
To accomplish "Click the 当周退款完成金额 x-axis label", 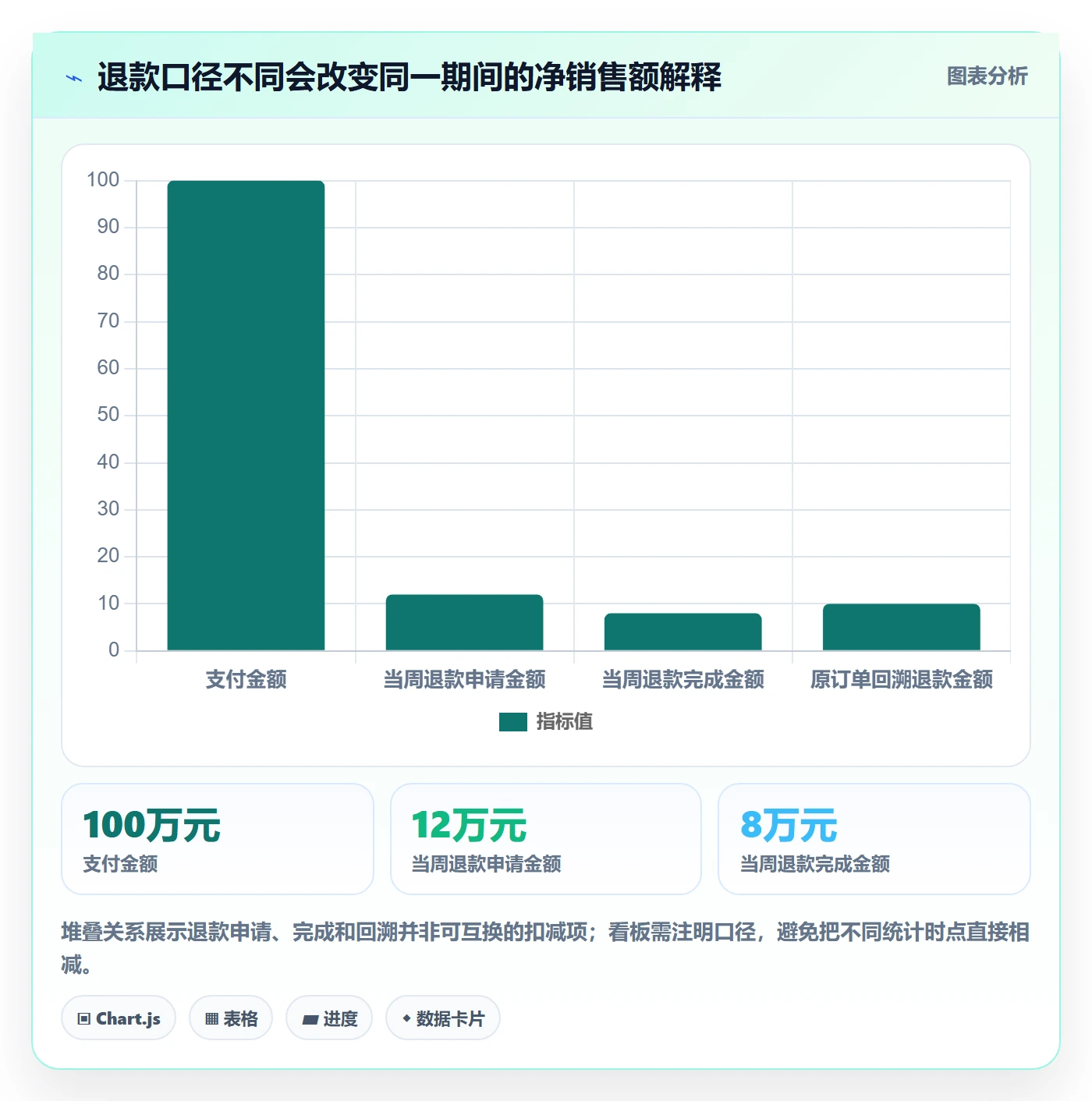I will (x=682, y=679).
